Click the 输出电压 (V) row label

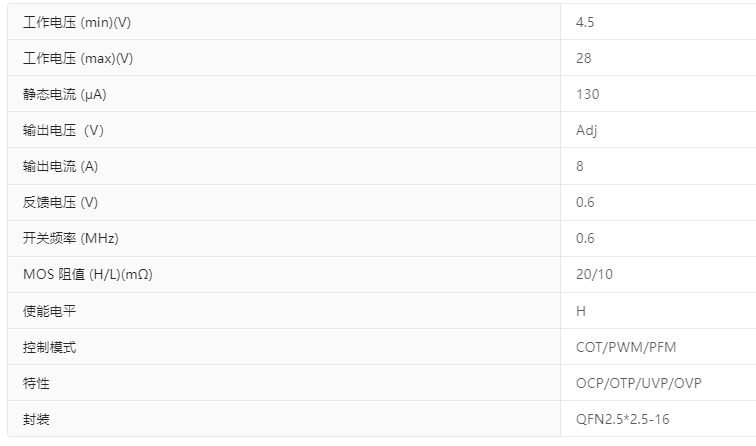[63, 130]
